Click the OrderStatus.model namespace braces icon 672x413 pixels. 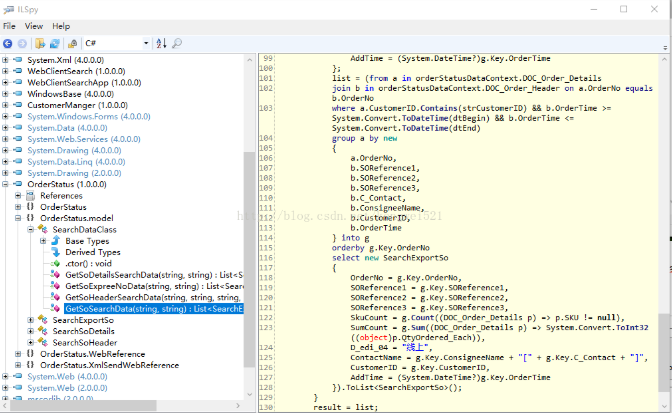coord(30,218)
